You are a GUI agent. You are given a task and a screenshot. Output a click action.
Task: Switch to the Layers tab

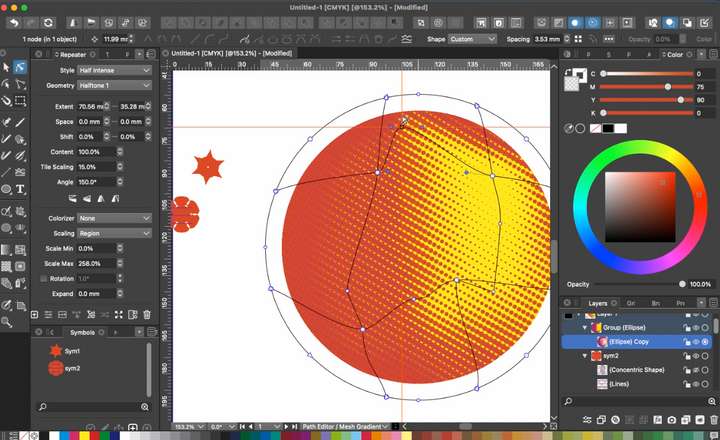[x=600, y=302]
